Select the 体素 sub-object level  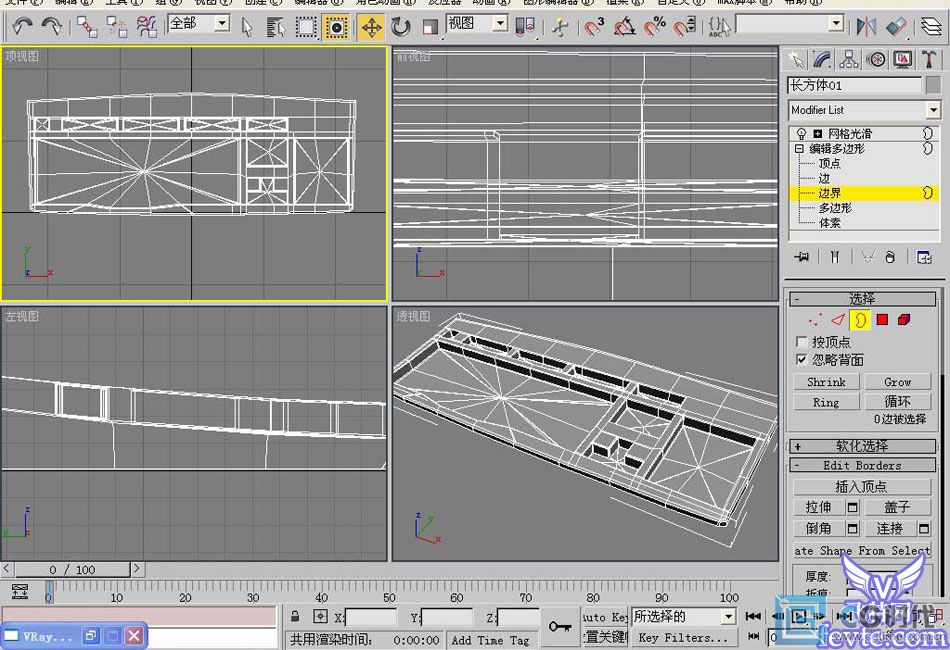click(829, 223)
